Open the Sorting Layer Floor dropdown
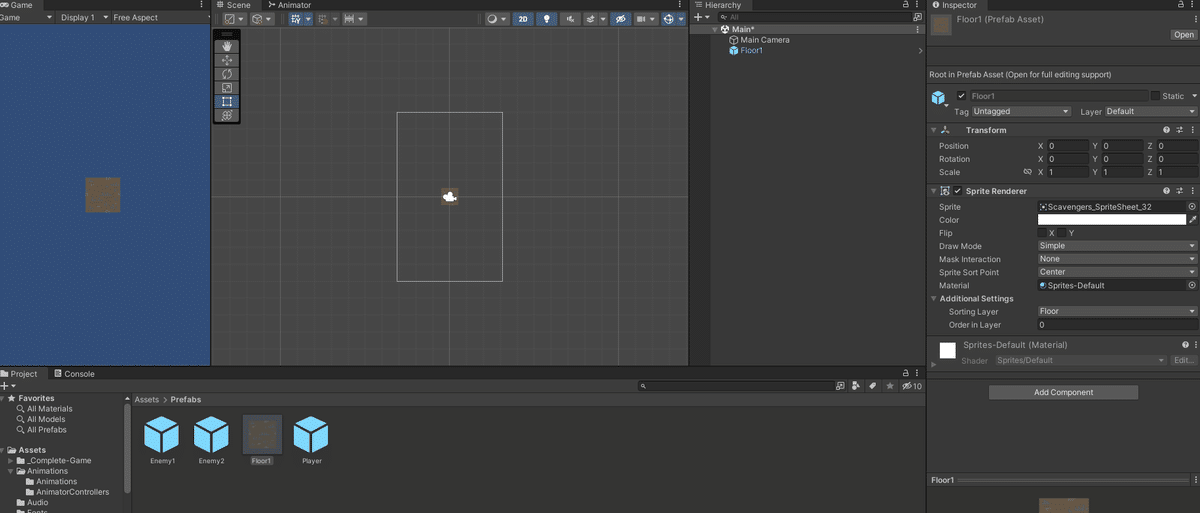Image resolution: width=1200 pixels, height=513 pixels. click(x=1117, y=311)
